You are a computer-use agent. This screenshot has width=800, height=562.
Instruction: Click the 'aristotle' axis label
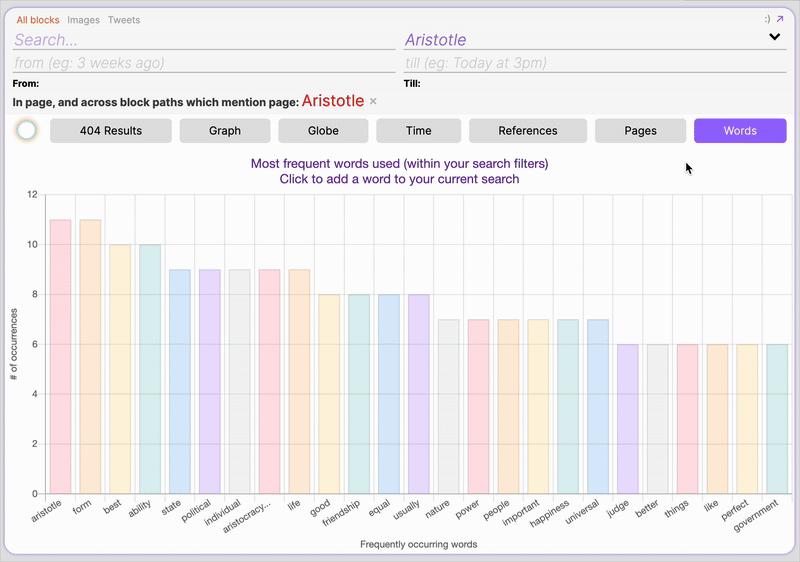click(x=47, y=510)
